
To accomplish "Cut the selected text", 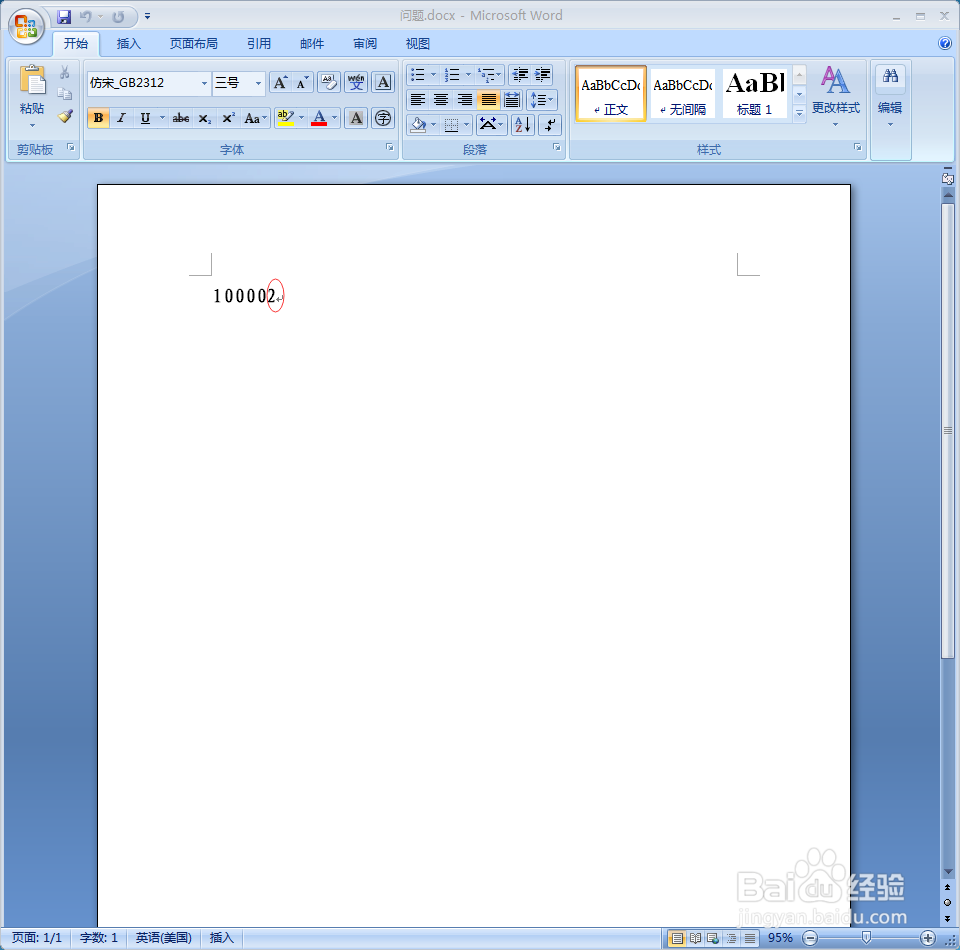I will [x=65, y=73].
